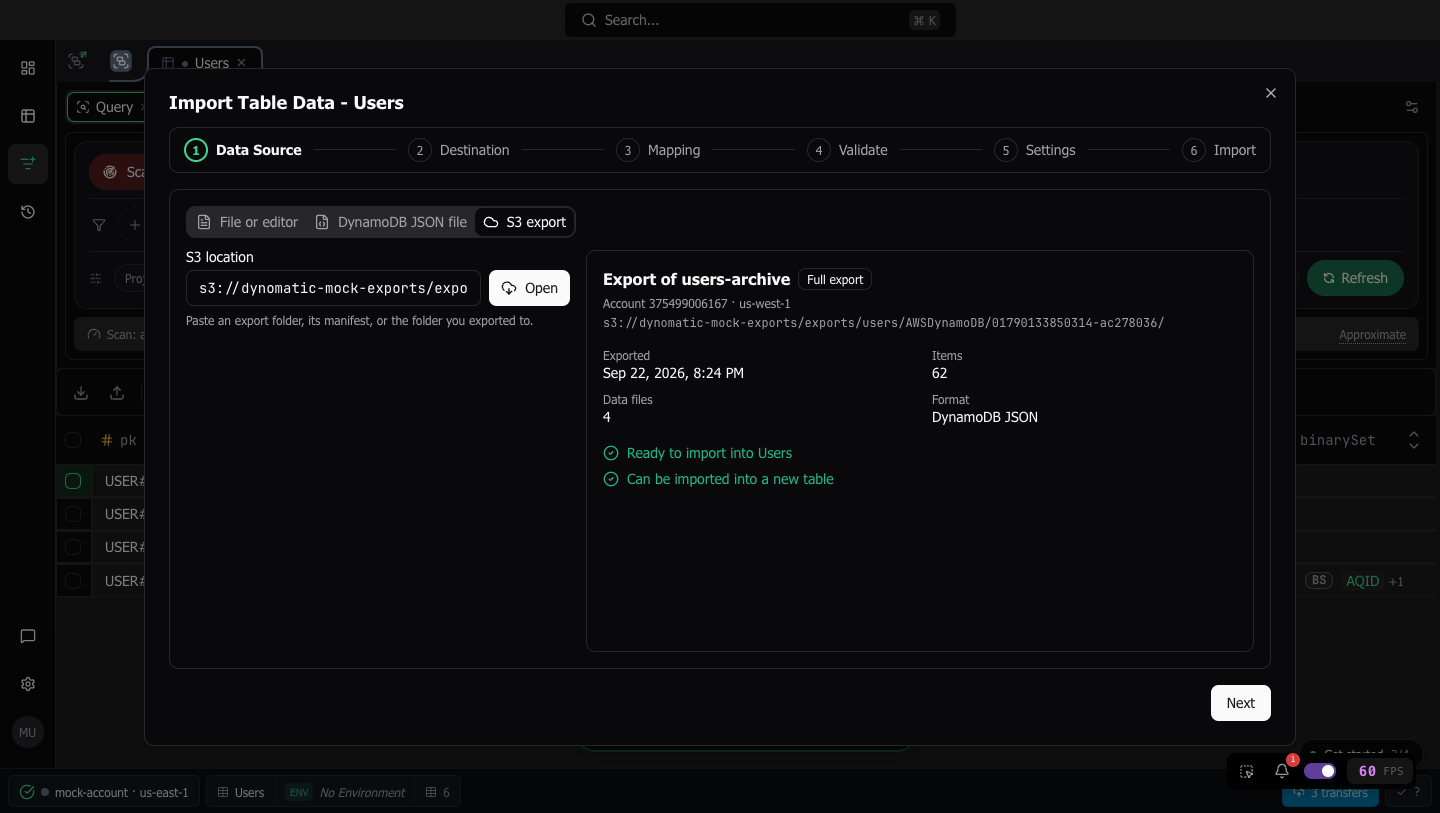Click the Next button
This screenshot has height=813, width=1440.
tap(1240, 703)
